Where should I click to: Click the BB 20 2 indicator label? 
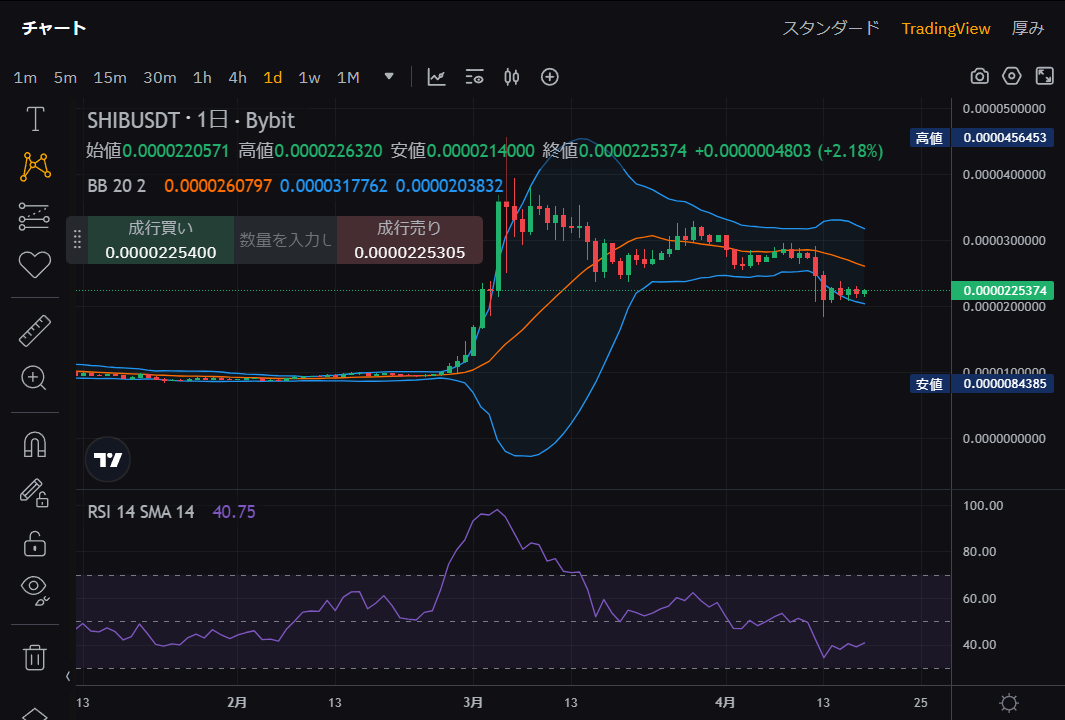pyautogui.click(x=117, y=185)
